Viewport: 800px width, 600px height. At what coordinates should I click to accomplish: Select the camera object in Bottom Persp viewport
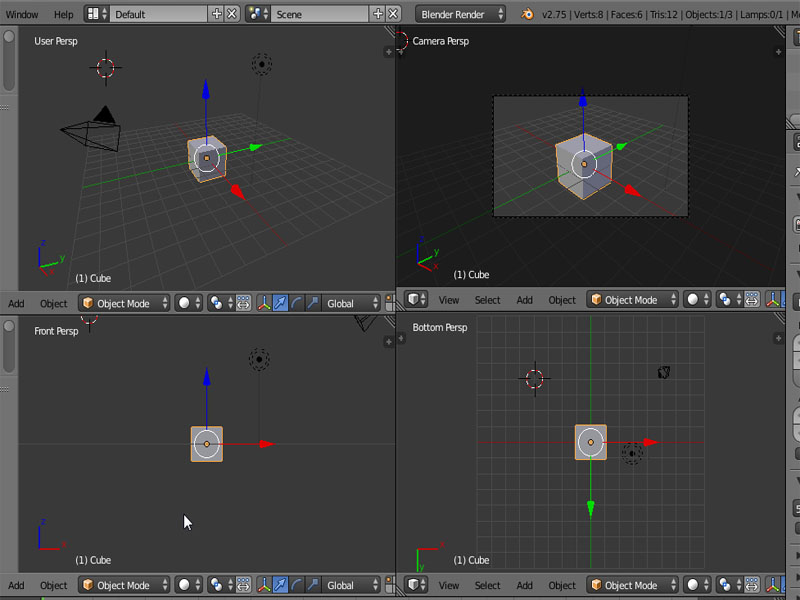pos(663,372)
